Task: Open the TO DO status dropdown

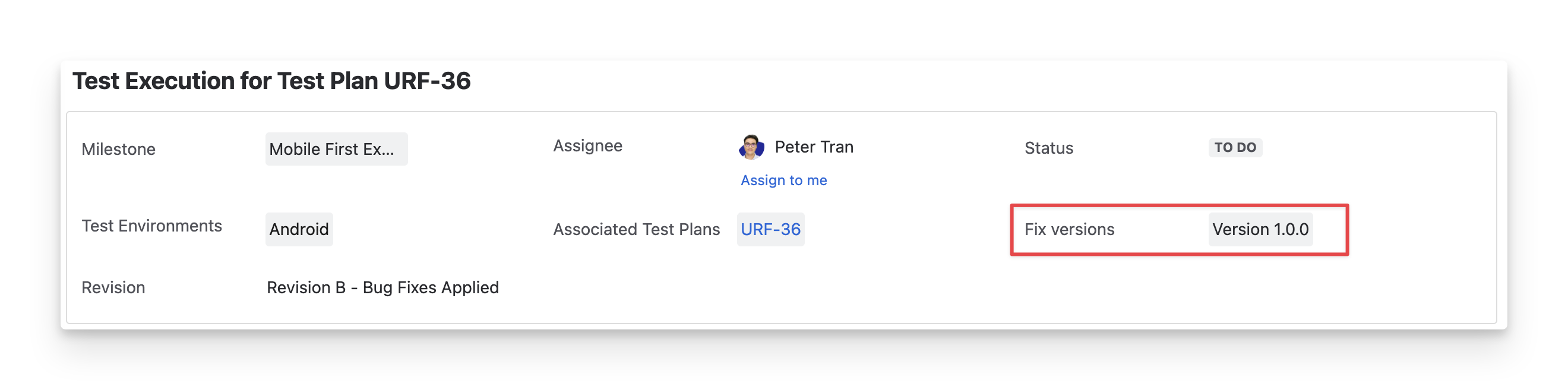Action: coord(1234,148)
